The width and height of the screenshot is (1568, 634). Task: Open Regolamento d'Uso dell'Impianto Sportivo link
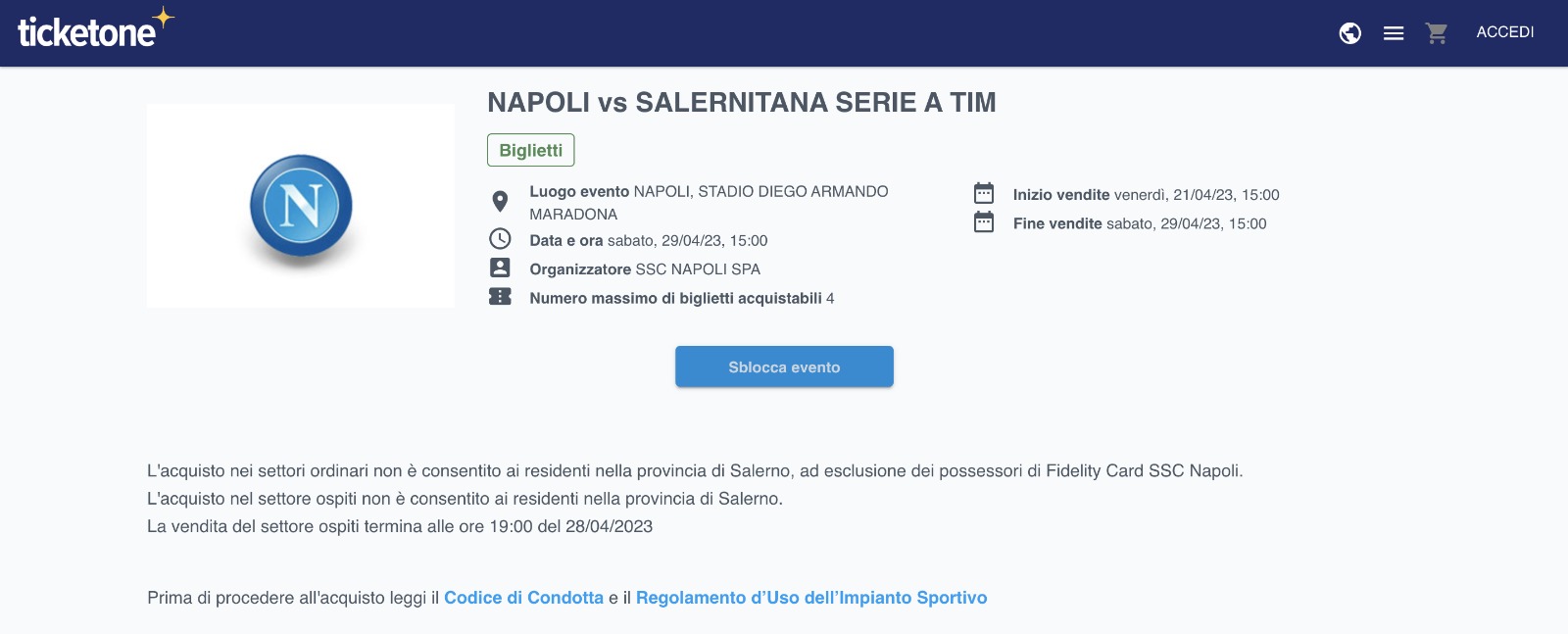click(x=811, y=598)
